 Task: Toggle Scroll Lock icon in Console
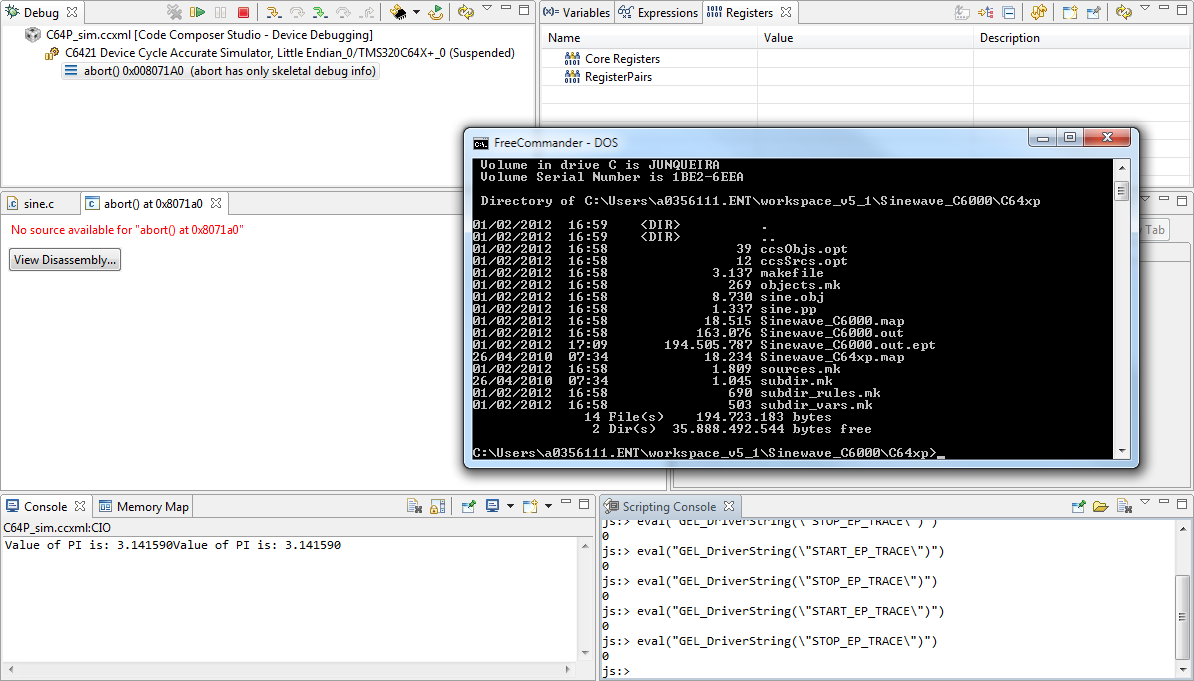click(438, 507)
